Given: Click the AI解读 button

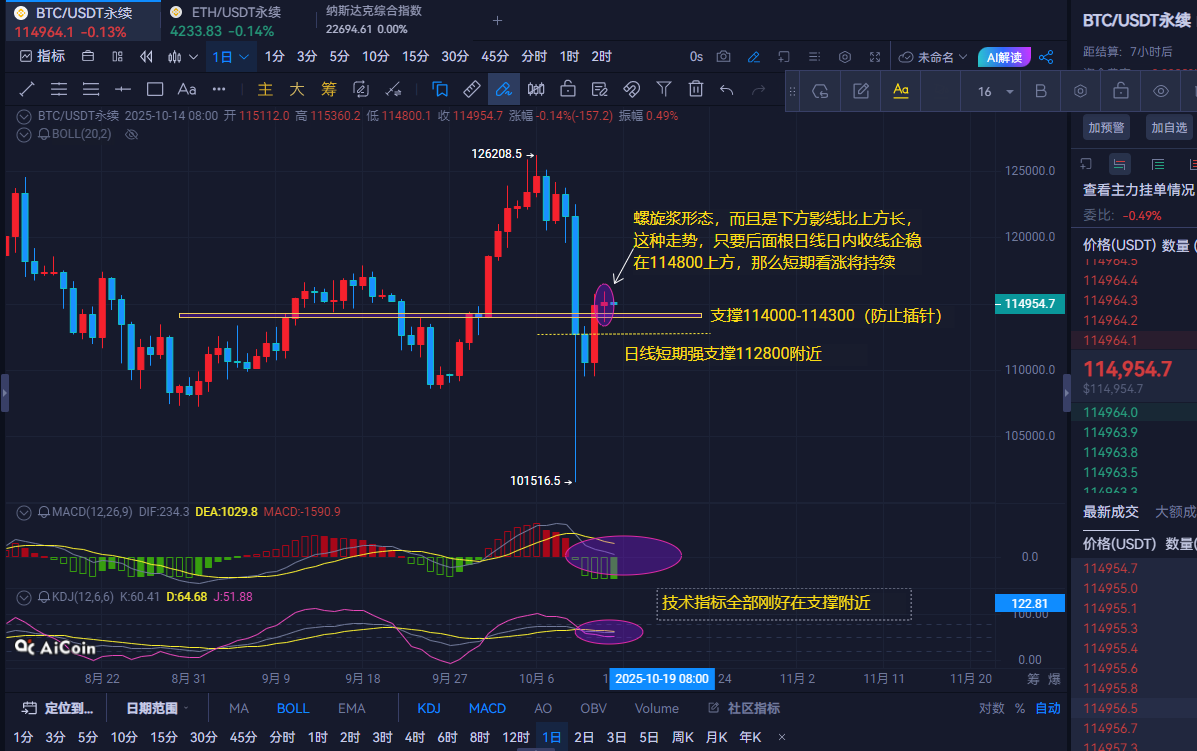Looking at the screenshot, I should point(1004,57).
